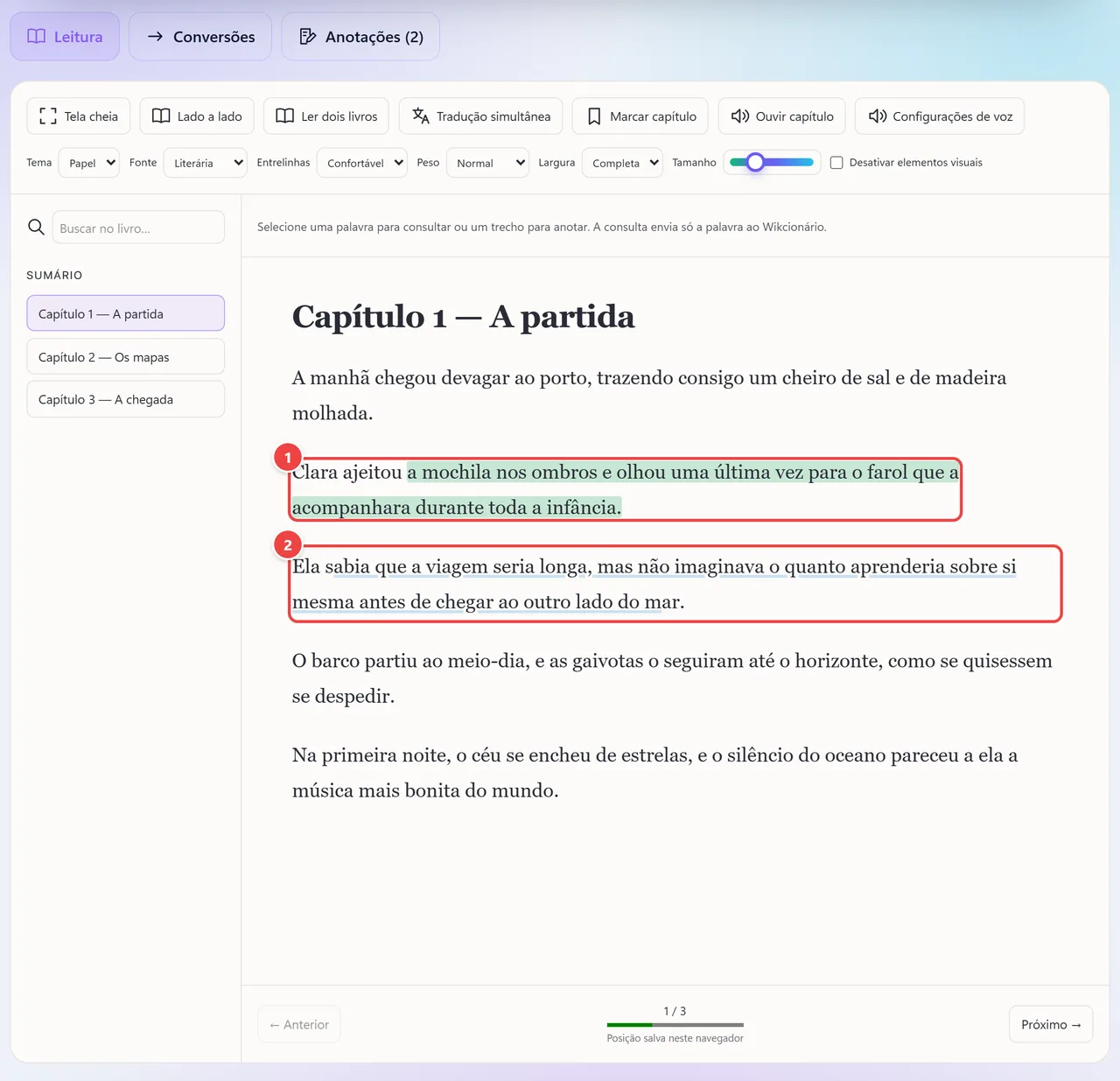Screen dimensions: 1120x1081
Task: Click the green highlighted passage about the mochila
Action: (x=626, y=489)
